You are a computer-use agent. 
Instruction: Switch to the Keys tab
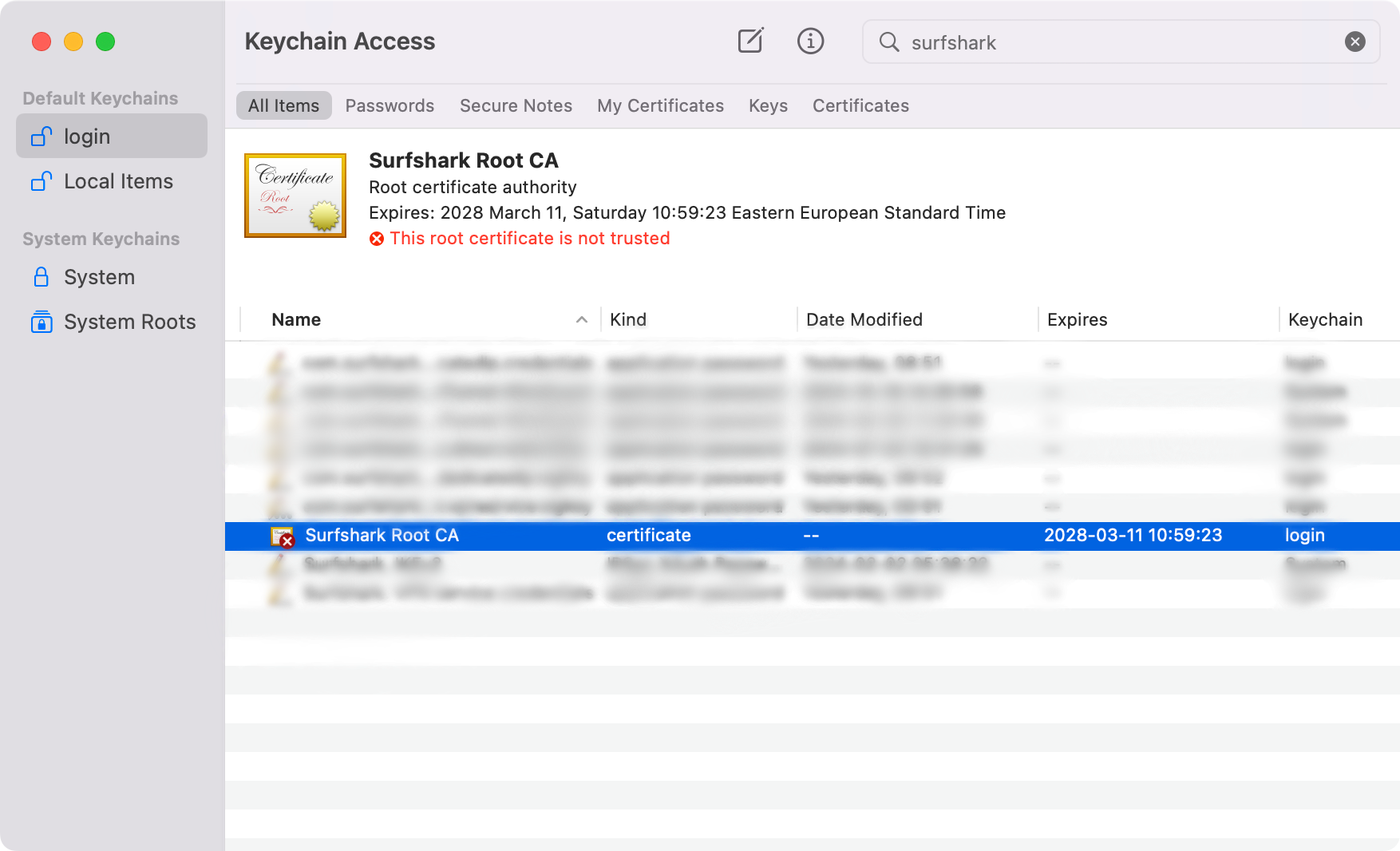pyautogui.click(x=768, y=105)
